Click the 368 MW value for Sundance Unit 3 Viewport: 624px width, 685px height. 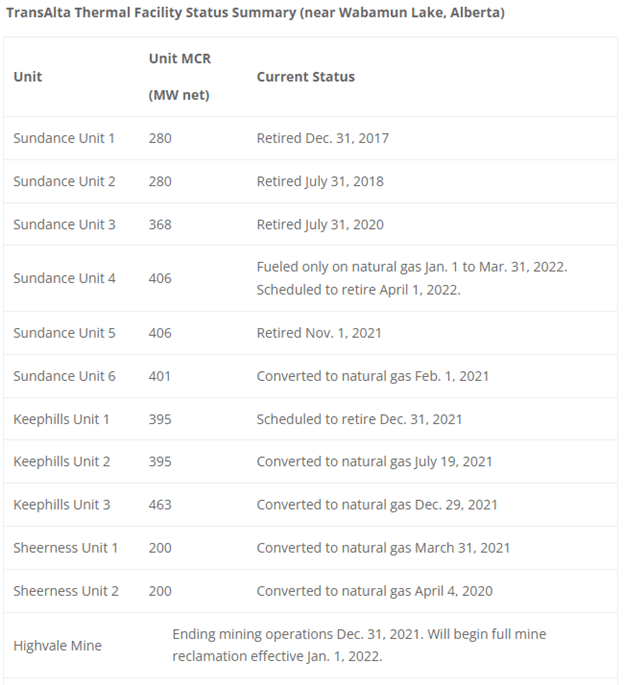click(160, 224)
